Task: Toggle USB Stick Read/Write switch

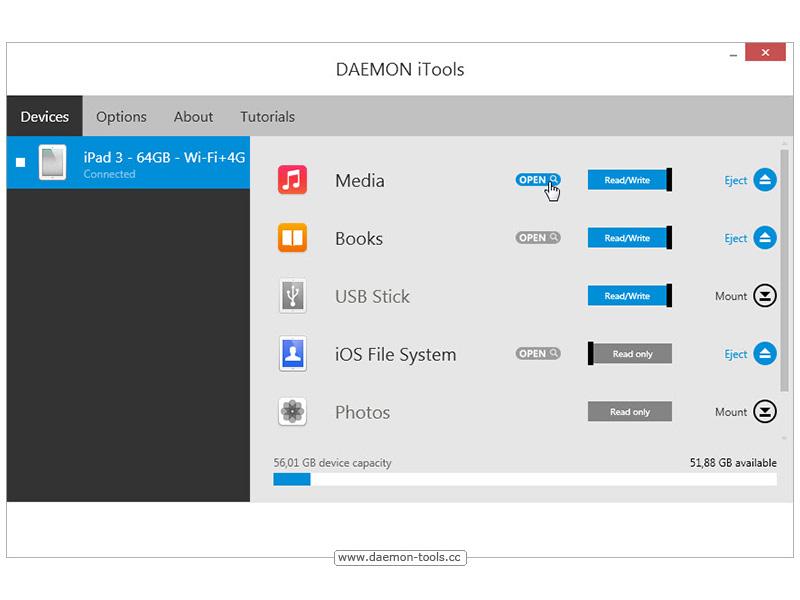Action: (x=630, y=295)
